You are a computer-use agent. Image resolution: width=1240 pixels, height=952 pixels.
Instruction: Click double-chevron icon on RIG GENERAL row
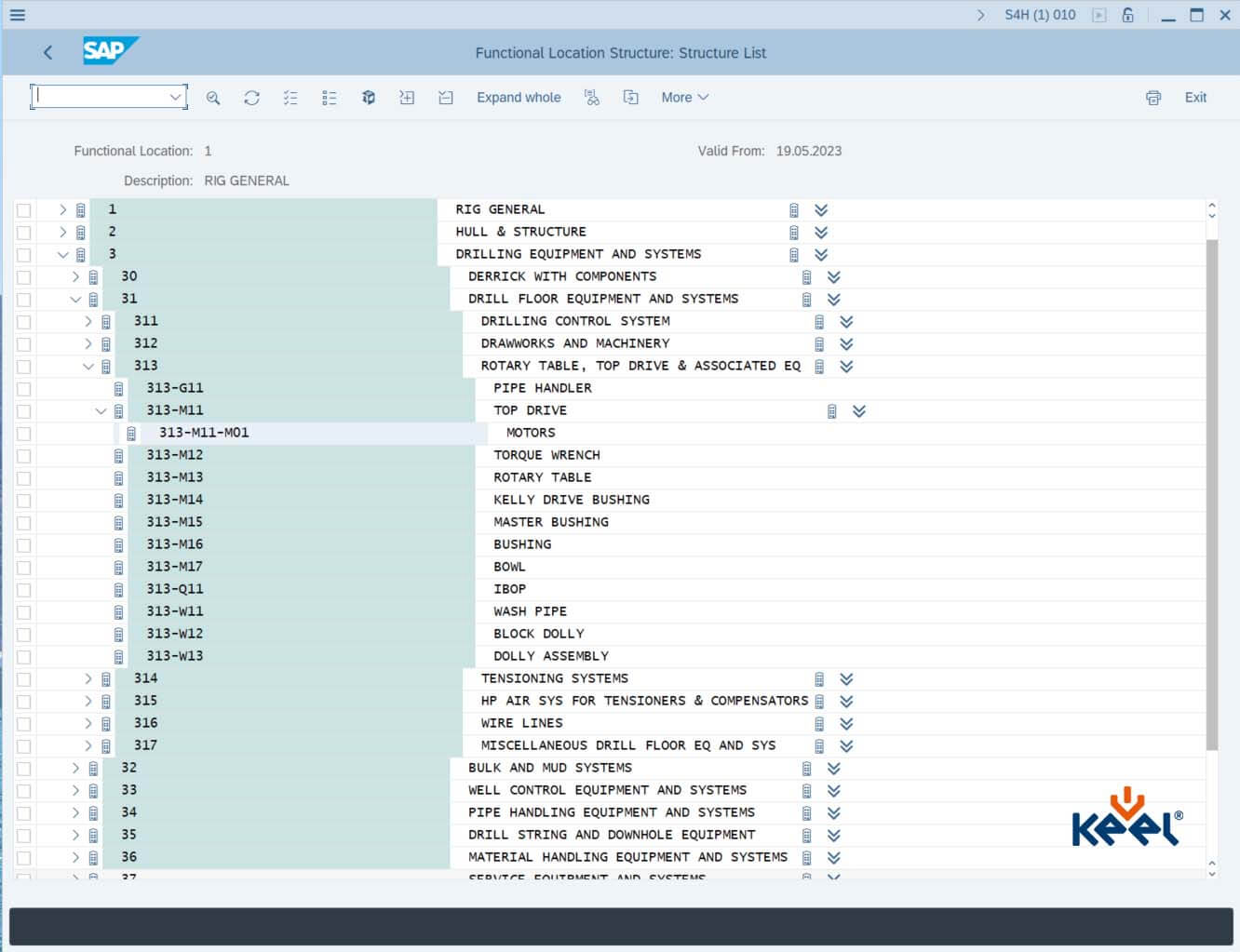[821, 210]
